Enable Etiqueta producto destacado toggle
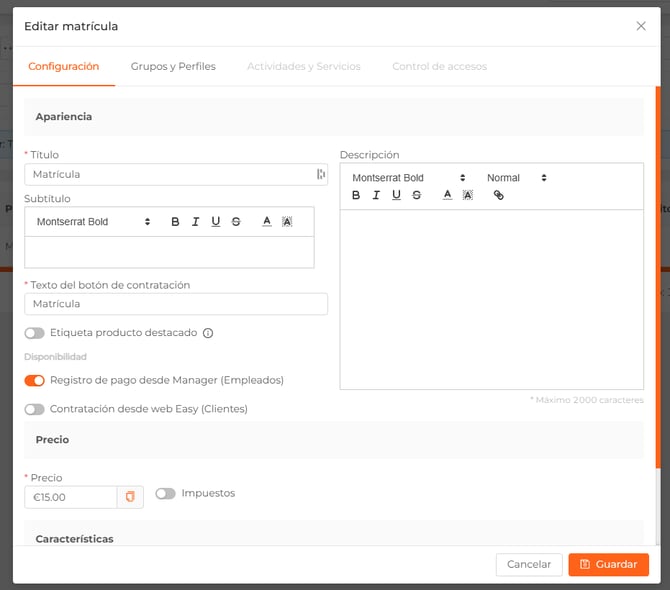This screenshot has height=590, width=670. point(35,333)
